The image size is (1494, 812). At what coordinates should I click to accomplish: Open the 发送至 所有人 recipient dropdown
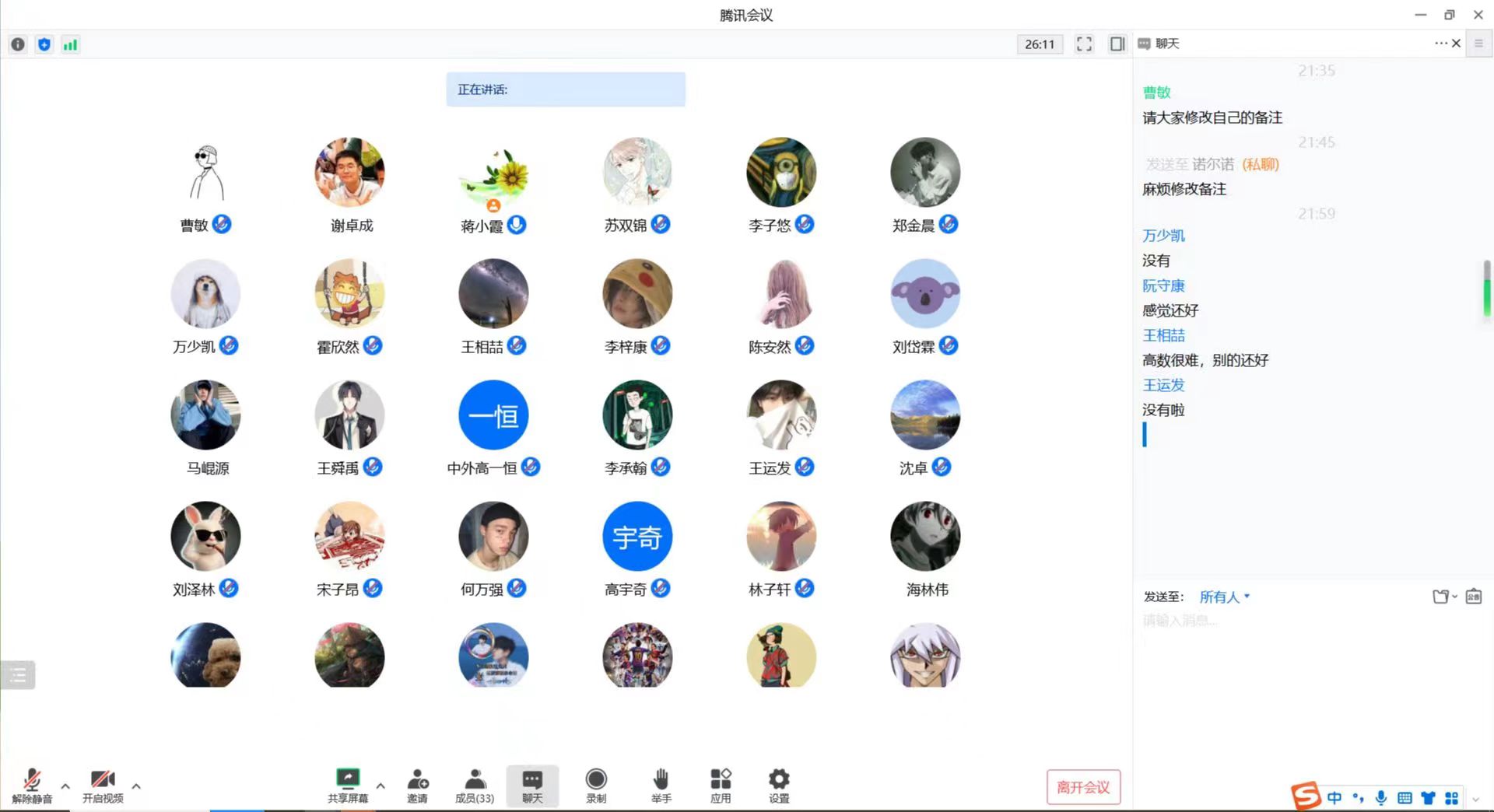1224,597
